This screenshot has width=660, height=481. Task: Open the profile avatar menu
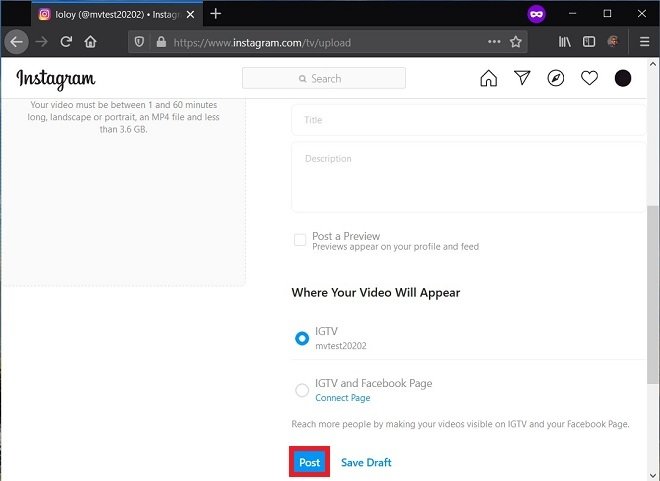(x=623, y=78)
